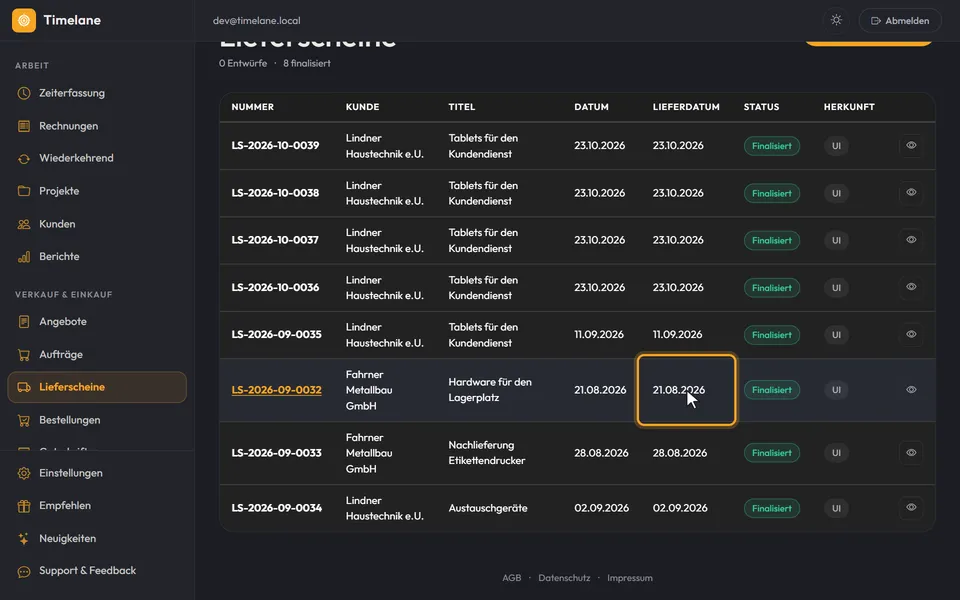Open Zeiterfassung clock icon in sidebar
The image size is (960, 600).
tap(24, 93)
